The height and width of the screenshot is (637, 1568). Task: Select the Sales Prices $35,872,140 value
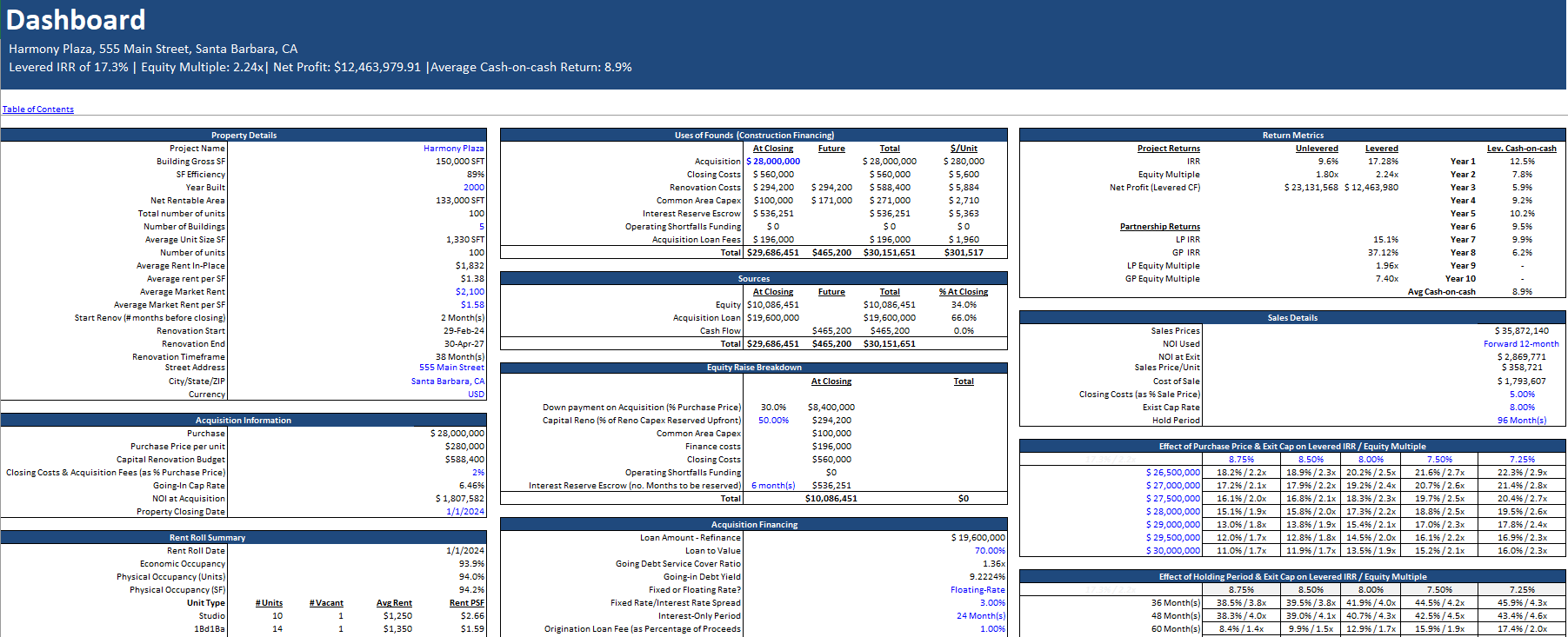click(x=1522, y=331)
